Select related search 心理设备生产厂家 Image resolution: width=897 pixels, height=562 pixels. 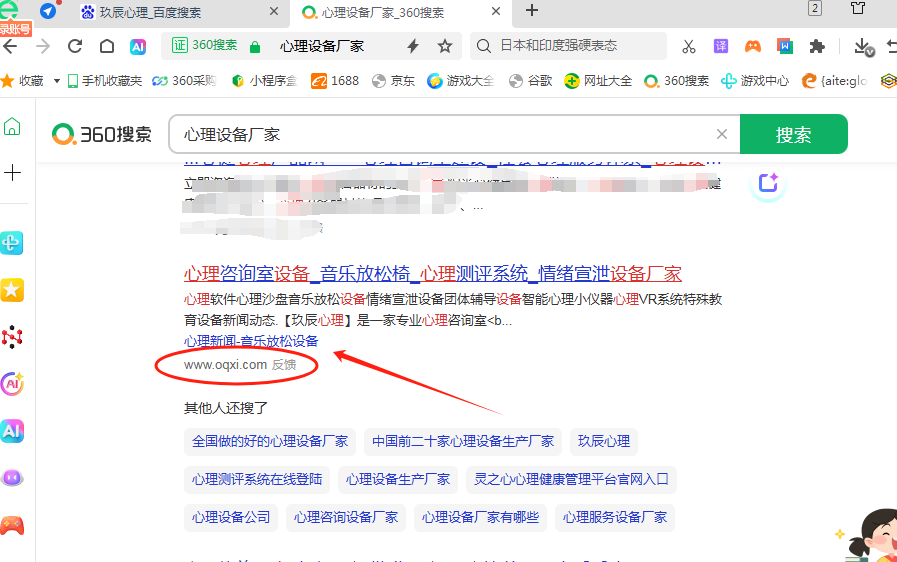[x=398, y=480]
